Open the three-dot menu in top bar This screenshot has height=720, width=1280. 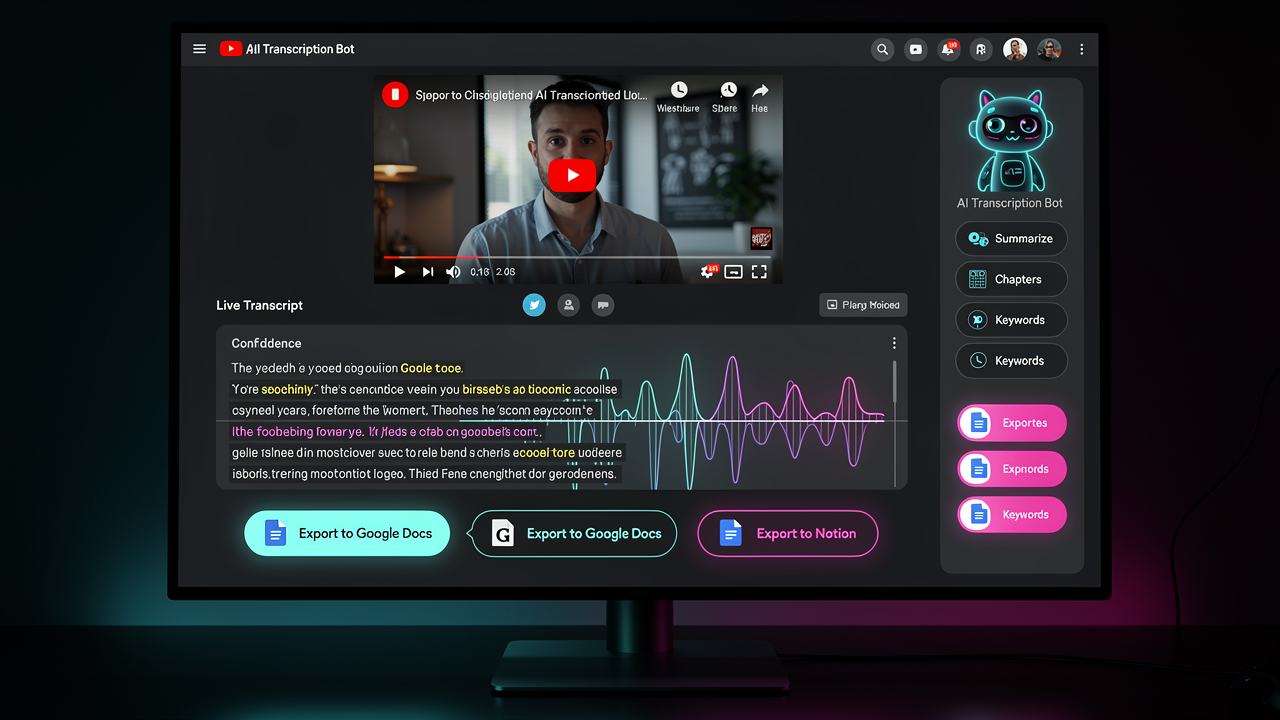pyautogui.click(x=1081, y=49)
